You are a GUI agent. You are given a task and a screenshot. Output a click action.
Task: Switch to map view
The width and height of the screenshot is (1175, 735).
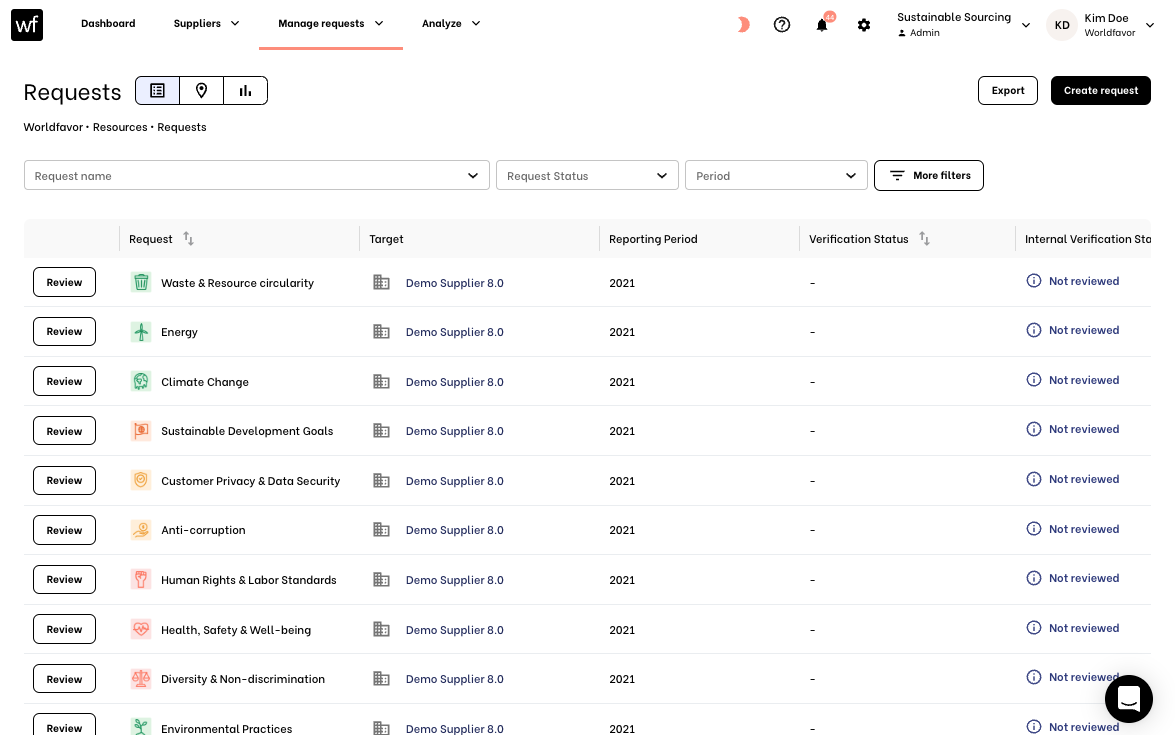[201, 91]
